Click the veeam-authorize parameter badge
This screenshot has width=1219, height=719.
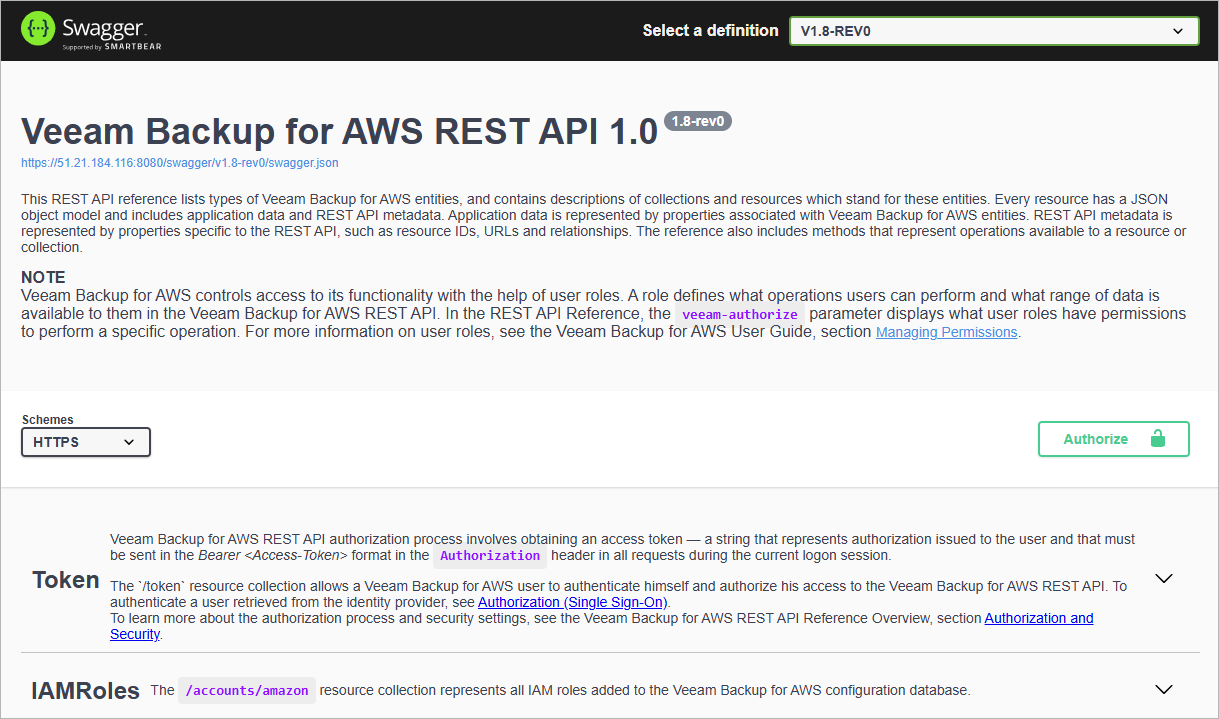coord(739,314)
